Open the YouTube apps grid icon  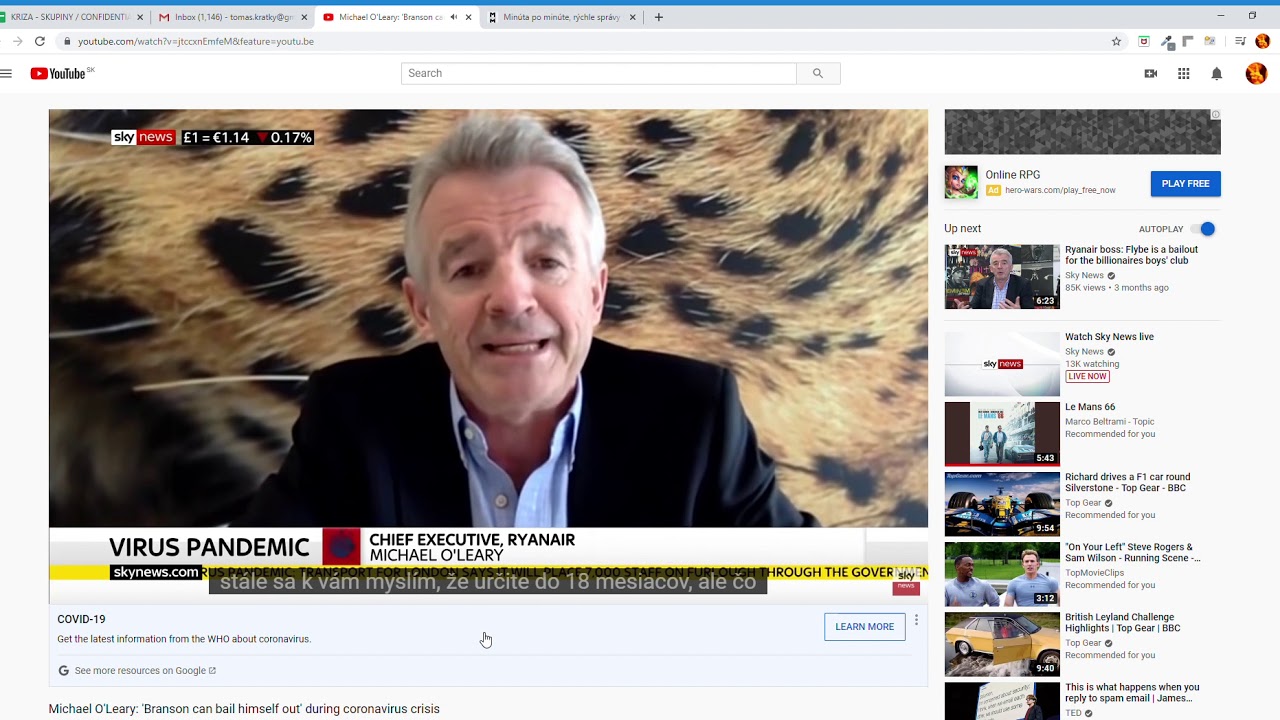(x=1184, y=73)
